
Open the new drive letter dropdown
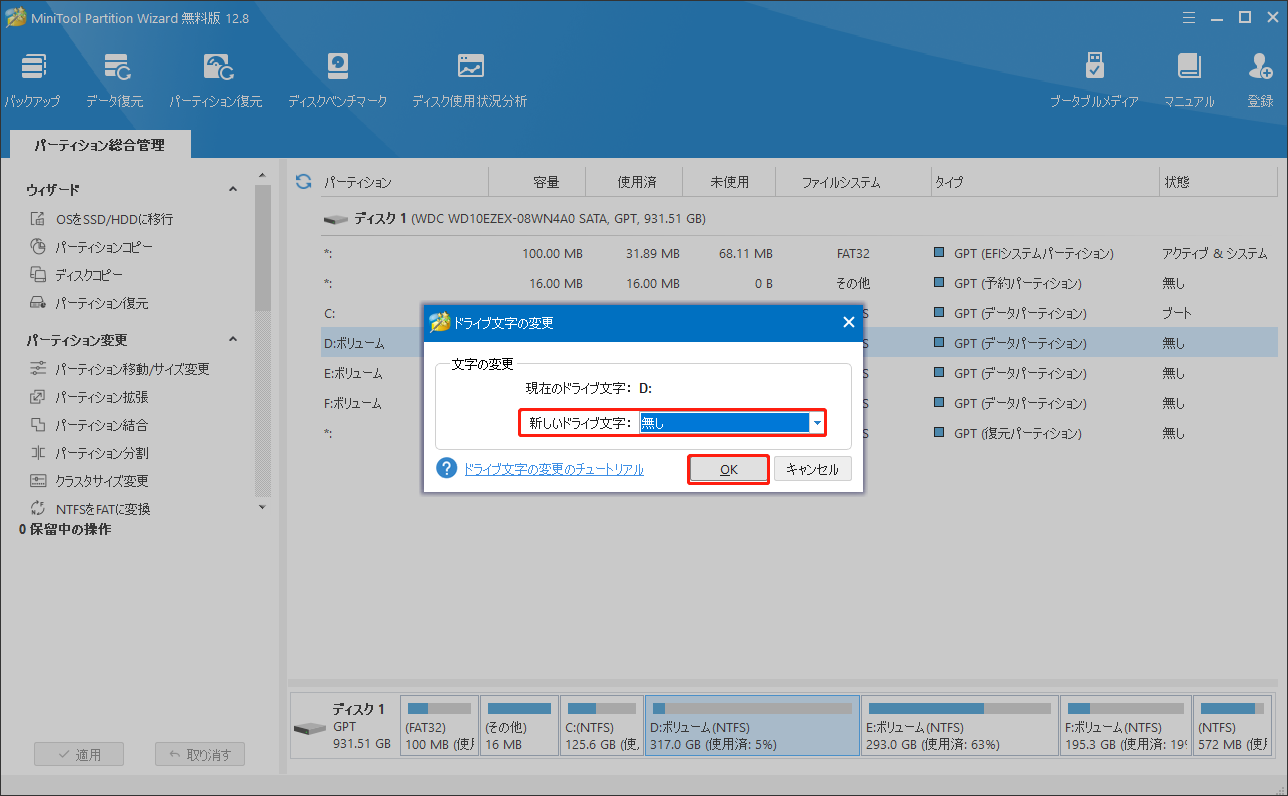pos(817,423)
